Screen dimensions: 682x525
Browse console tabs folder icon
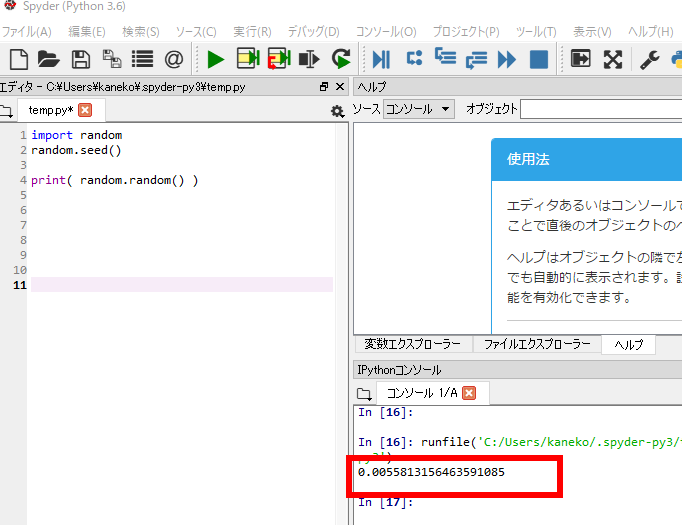[364, 394]
